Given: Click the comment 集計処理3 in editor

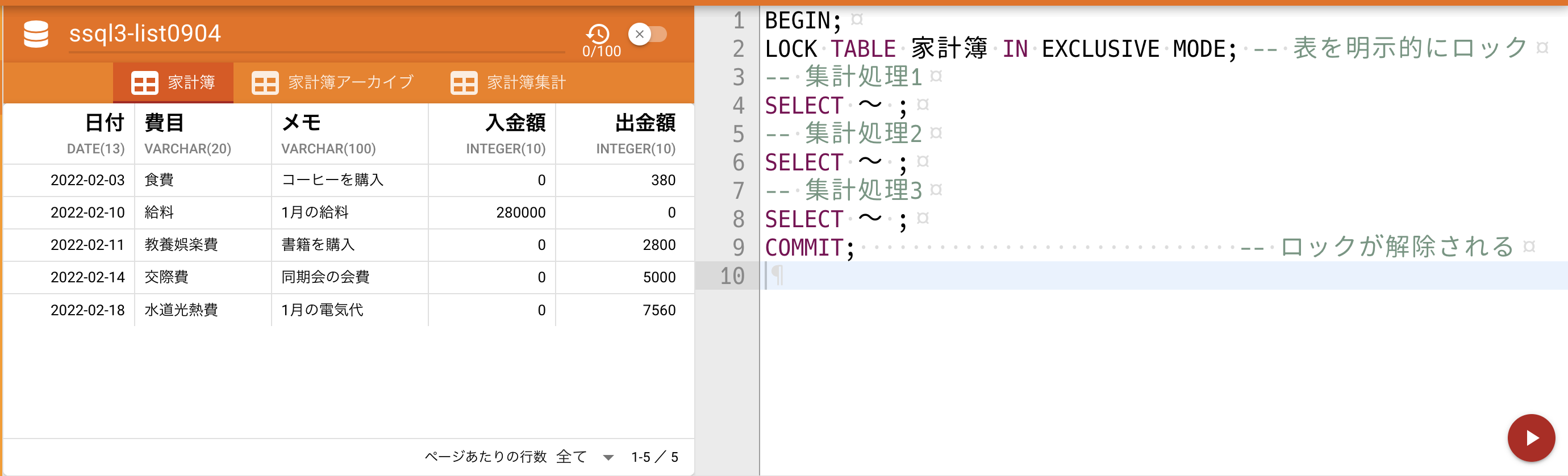Looking at the screenshot, I should coord(844,190).
